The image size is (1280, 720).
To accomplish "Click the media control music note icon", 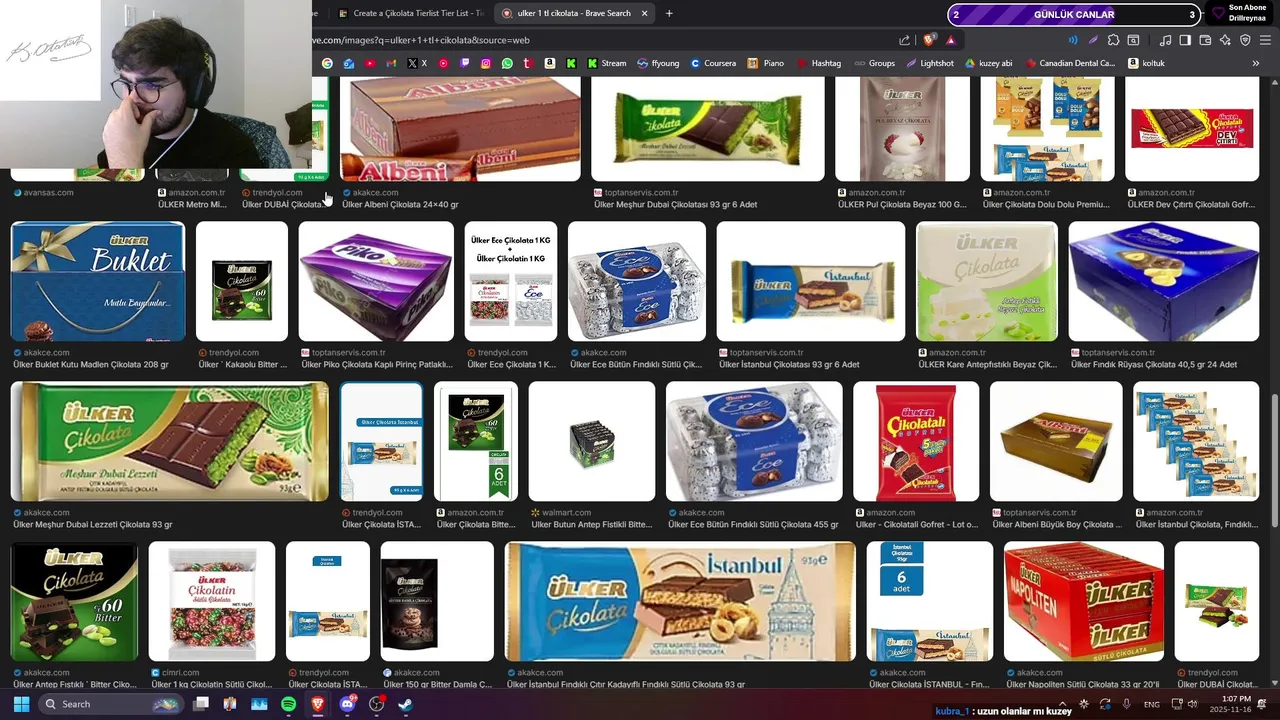I will point(1165,40).
